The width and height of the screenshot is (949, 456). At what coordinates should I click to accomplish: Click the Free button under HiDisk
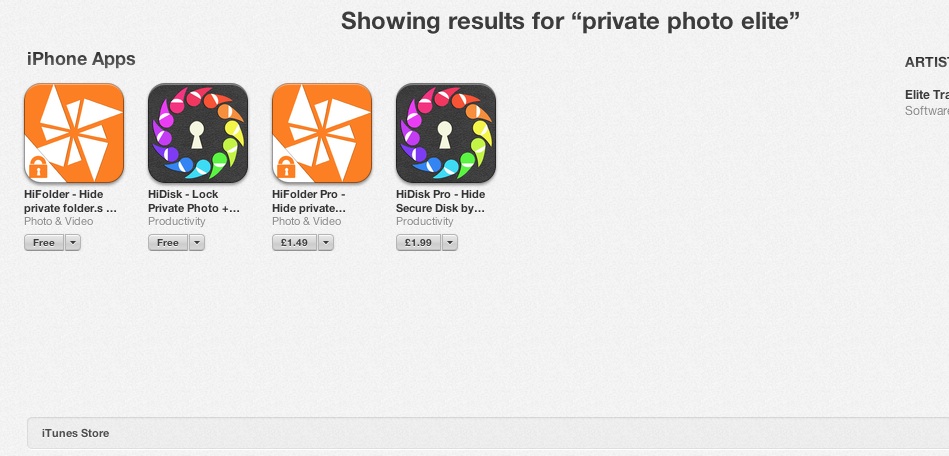[168, 243]
